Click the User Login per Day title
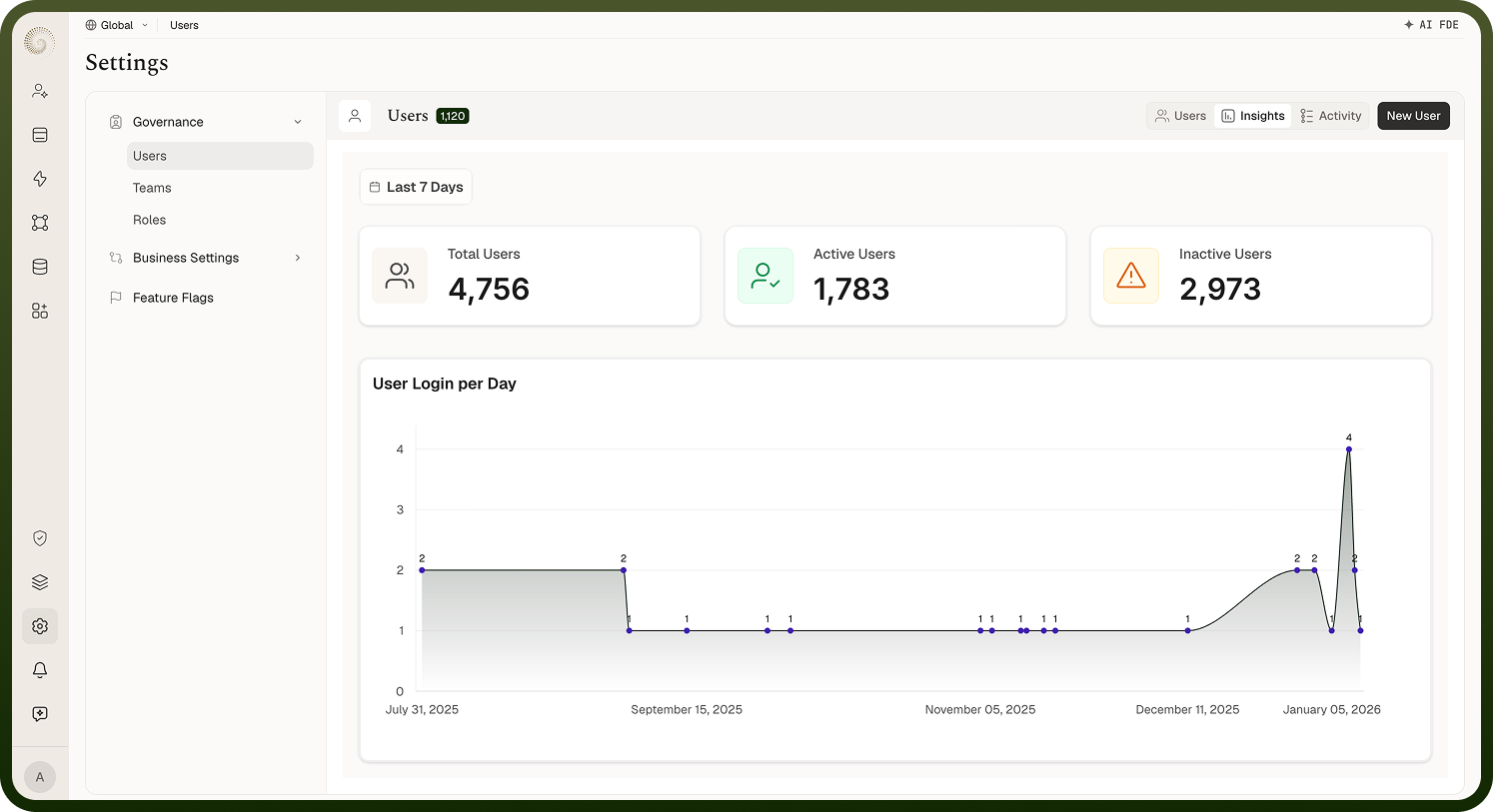The height and width of the screenshot is (812, 1493). 445,384
